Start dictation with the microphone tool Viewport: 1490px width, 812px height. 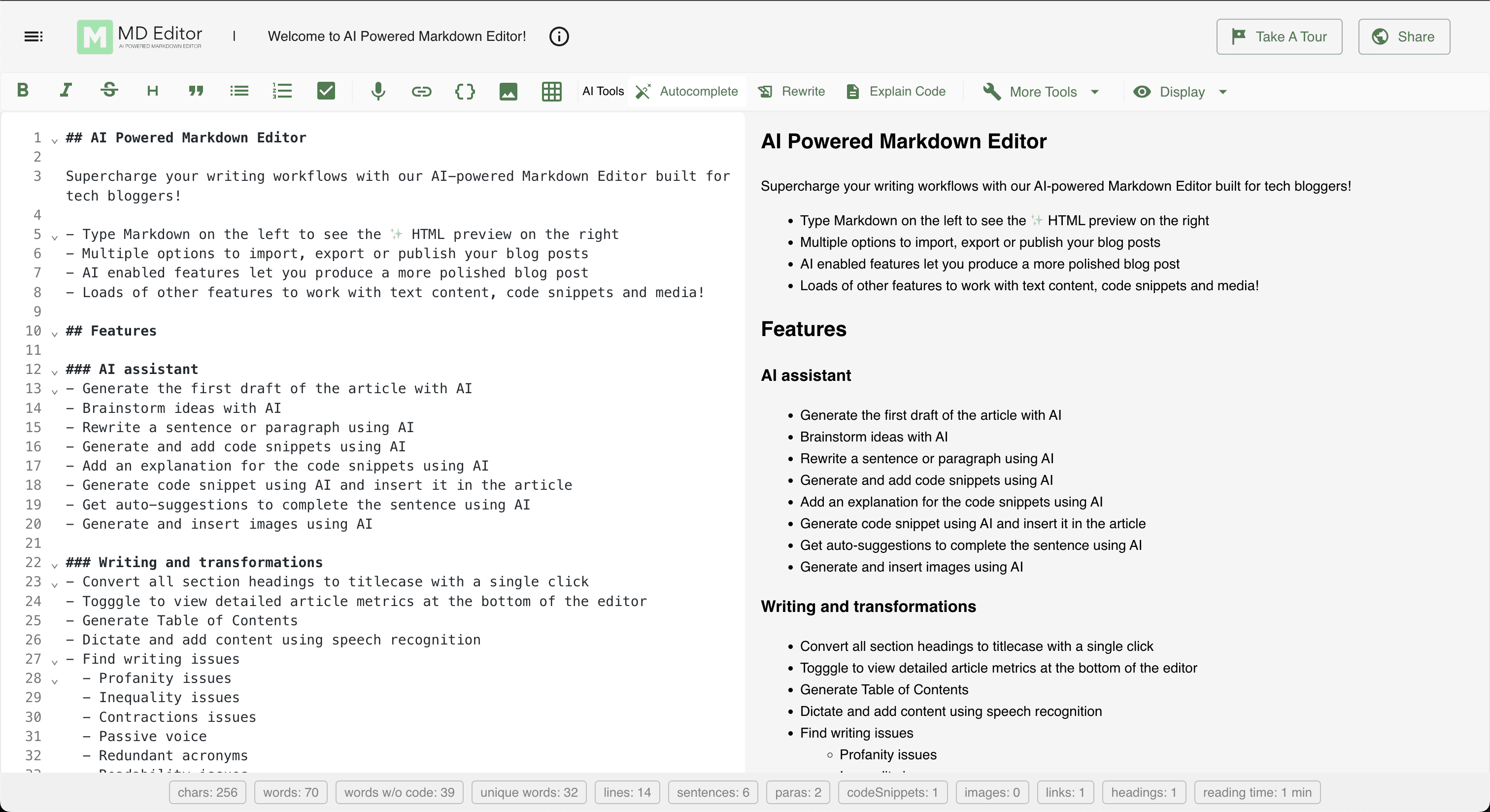pyautogui.click(x=378, y=91)
